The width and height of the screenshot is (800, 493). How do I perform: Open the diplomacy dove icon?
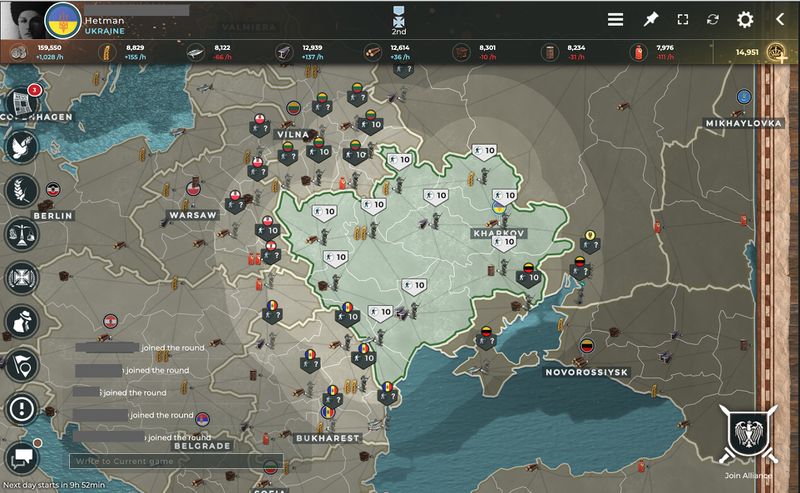[22, 147]
